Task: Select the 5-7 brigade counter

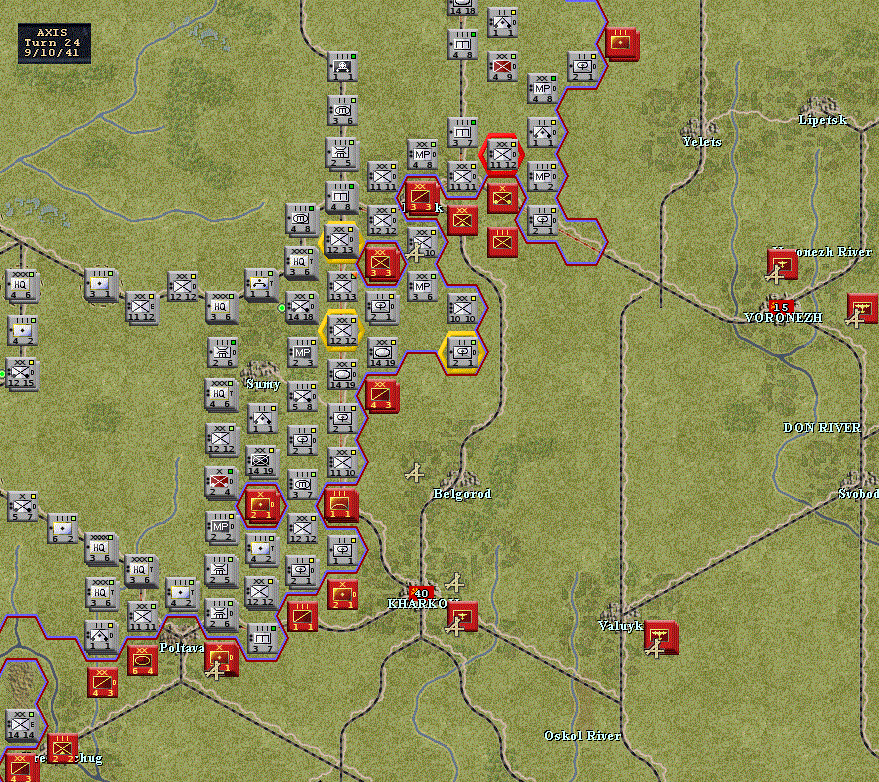Action: pos(22,506)
